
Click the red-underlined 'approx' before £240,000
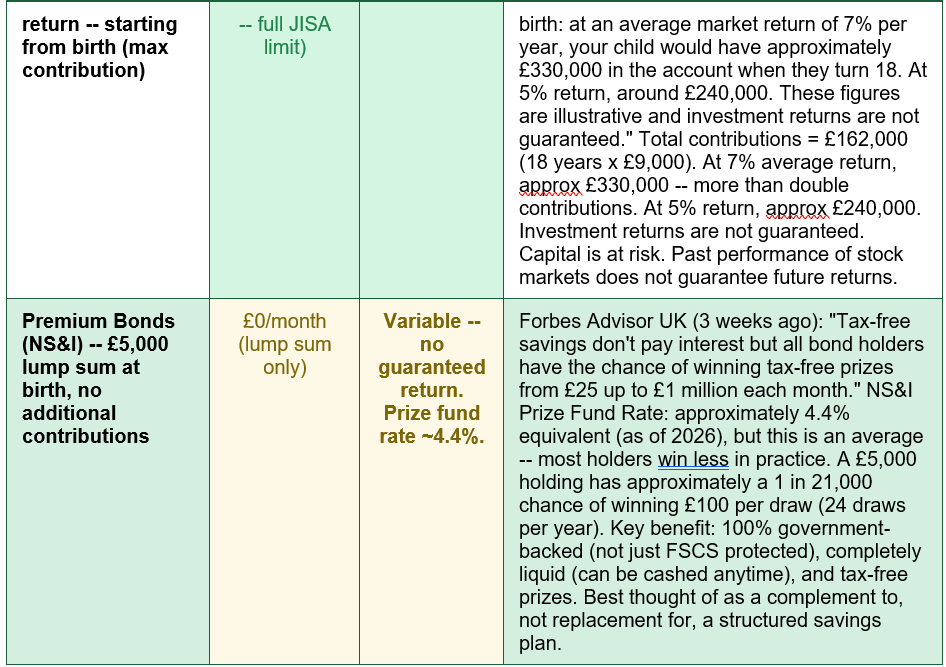(797, 208)
